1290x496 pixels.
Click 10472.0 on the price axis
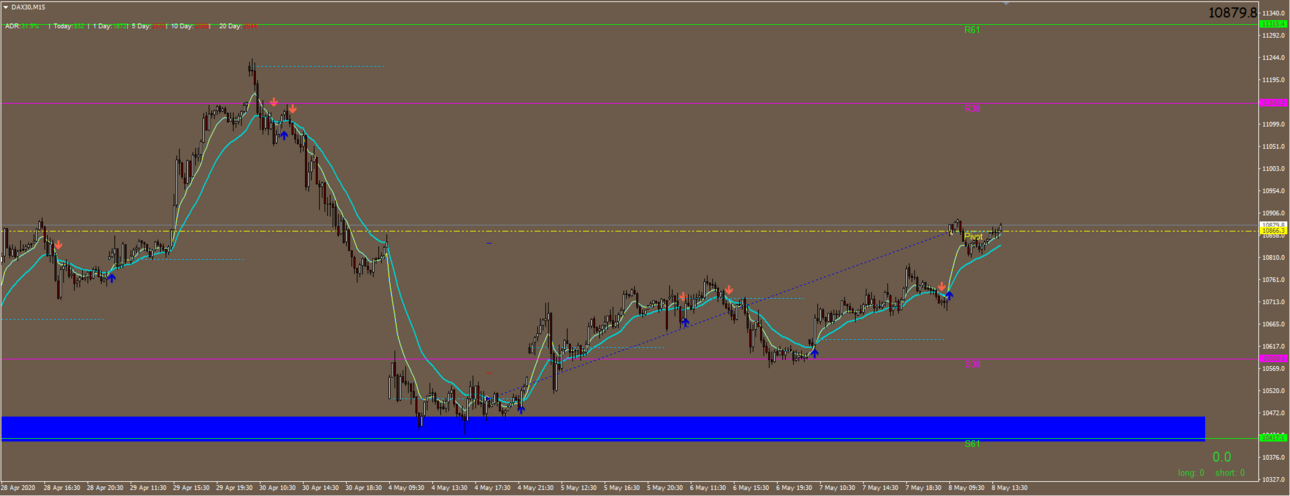pyautogui.click(x=1274, y=413)
